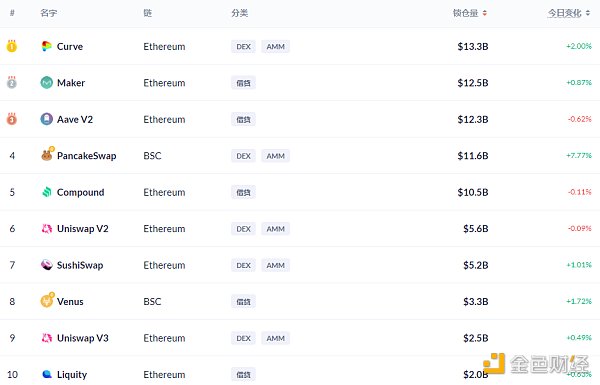This screenshot has height=385, width=600.
Task: Sort by 锁仓量 column arrows
Action: [484, 13]
